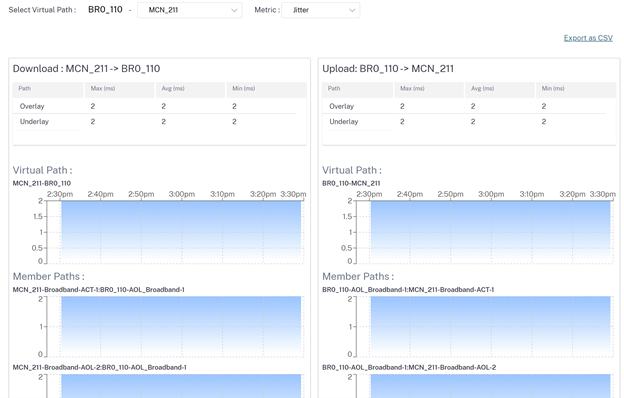Open the Jitter metric dropdown
Viewport: 624px width, 398px height.
tap(320, 10)
